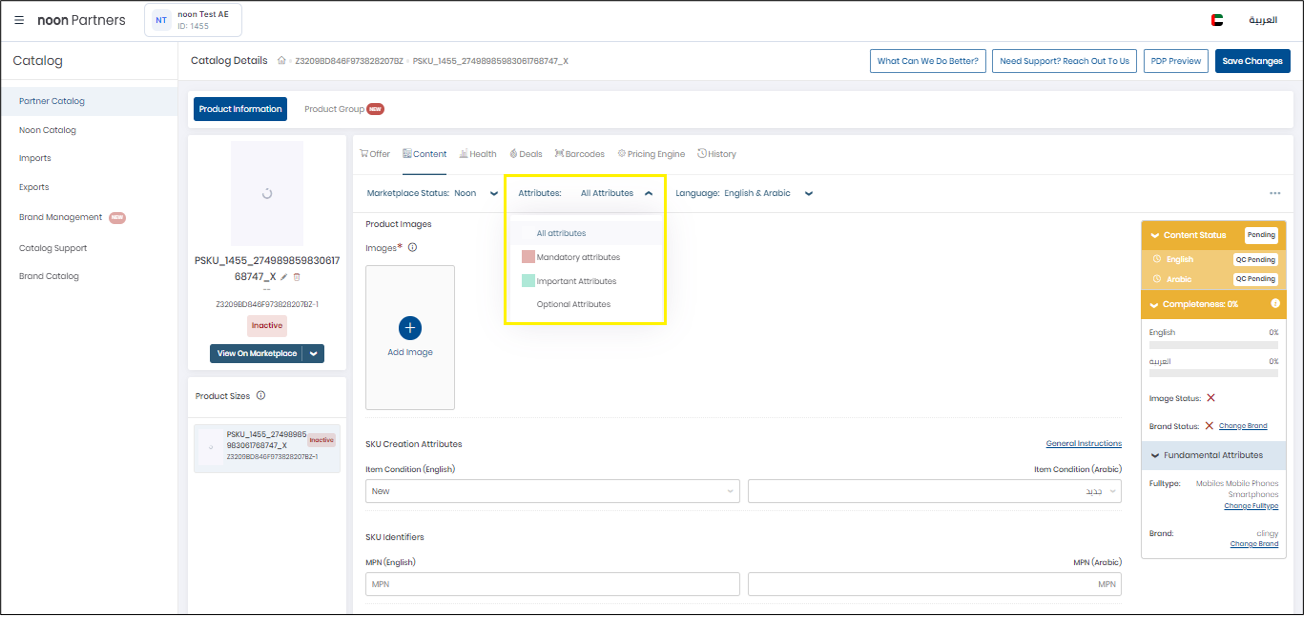Click the NEW badge beside Brand Management
The image size is (1306, 617).
pos(117,217)
